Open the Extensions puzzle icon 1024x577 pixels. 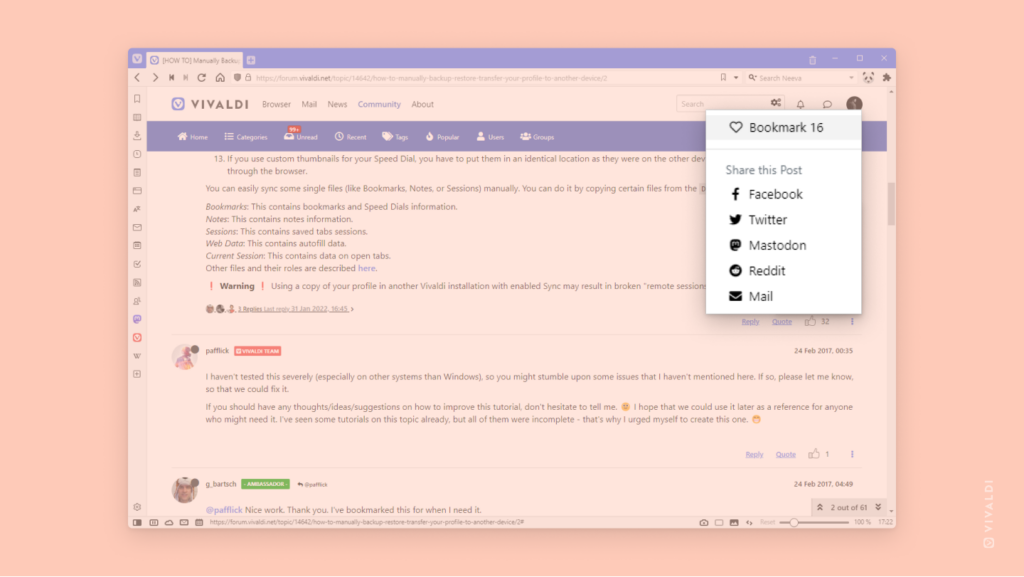pyautogui.click(x=886, y=78)
